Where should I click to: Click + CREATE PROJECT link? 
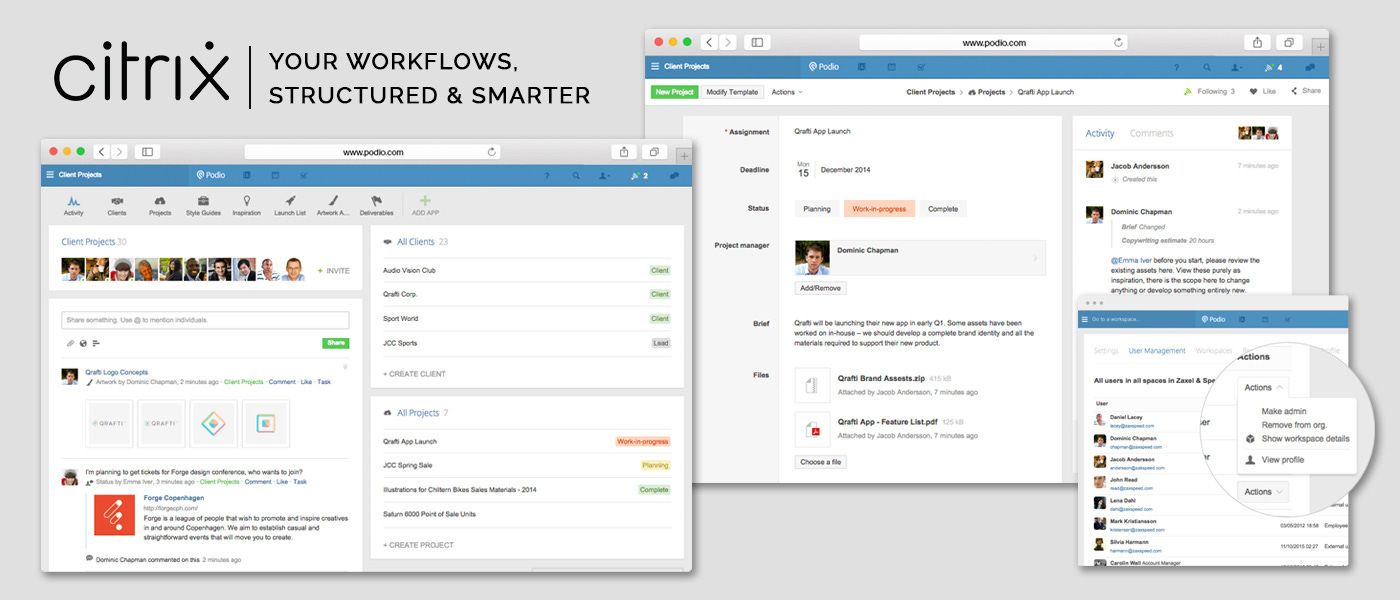click(x=418, y=545)
